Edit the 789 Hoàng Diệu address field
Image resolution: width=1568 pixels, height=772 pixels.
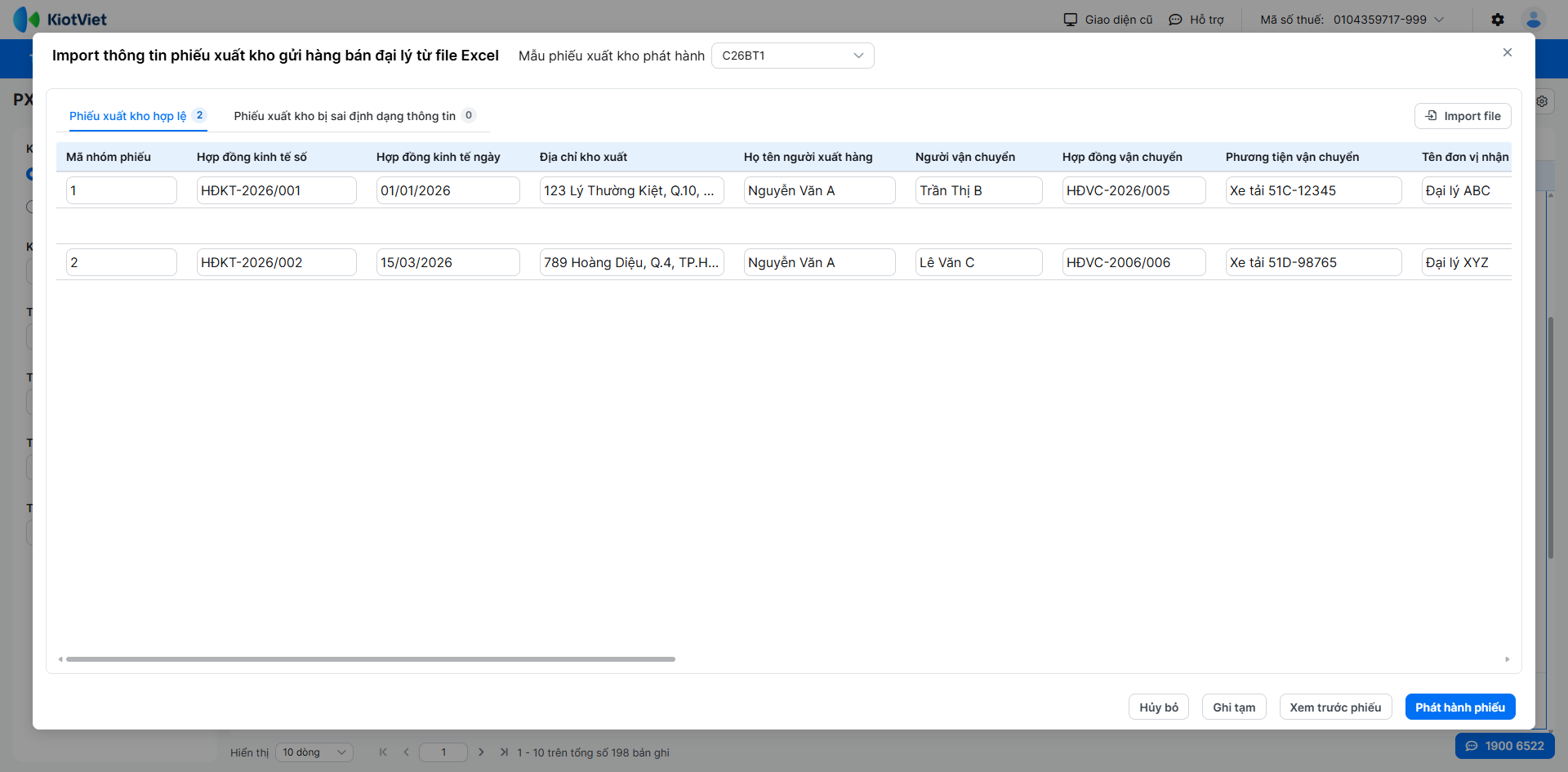632,262
